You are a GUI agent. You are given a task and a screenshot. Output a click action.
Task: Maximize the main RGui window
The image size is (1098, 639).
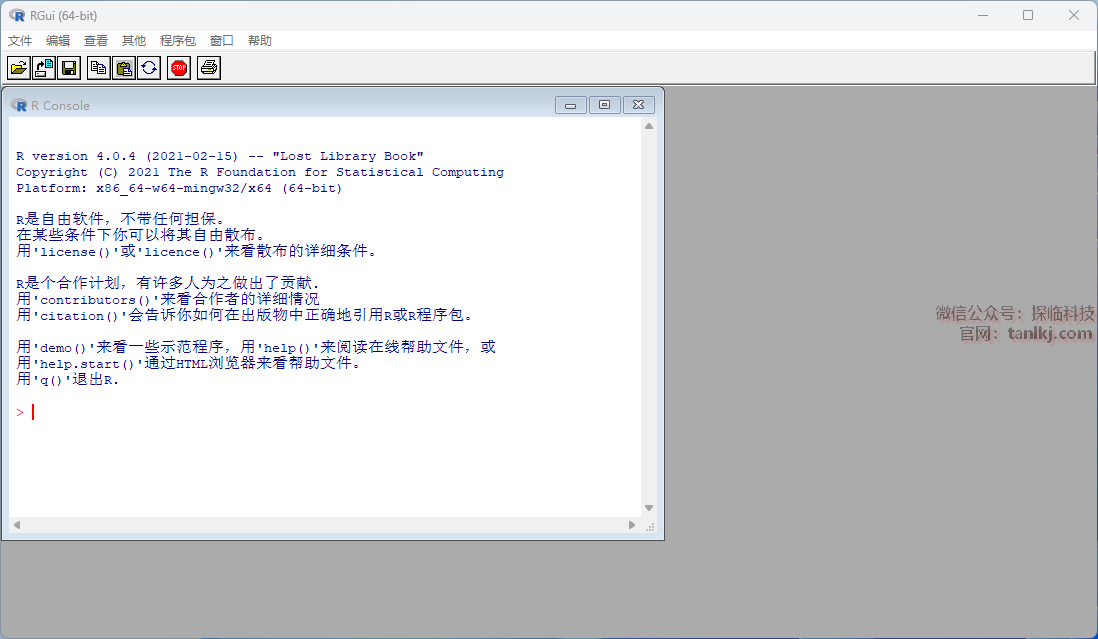[x=1028, y=15]
